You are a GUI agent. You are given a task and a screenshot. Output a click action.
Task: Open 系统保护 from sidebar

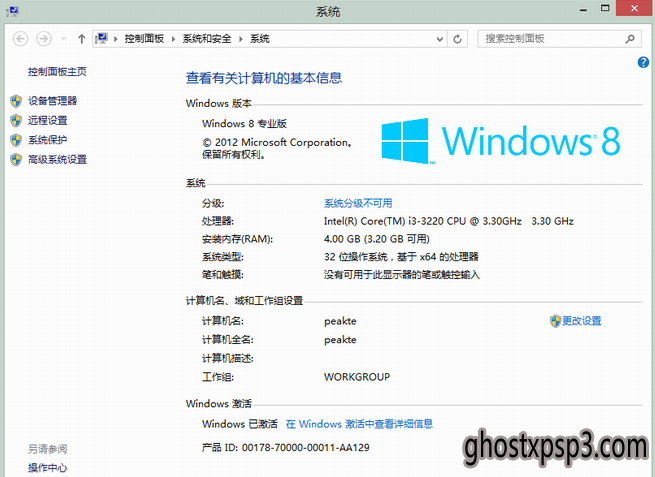pos(48,140)
